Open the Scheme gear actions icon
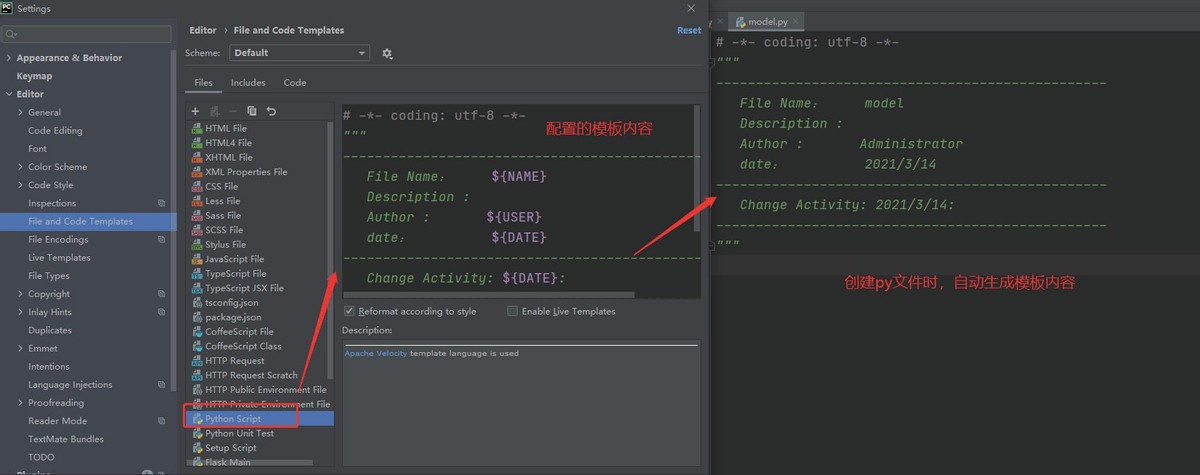 pos(387,53)
